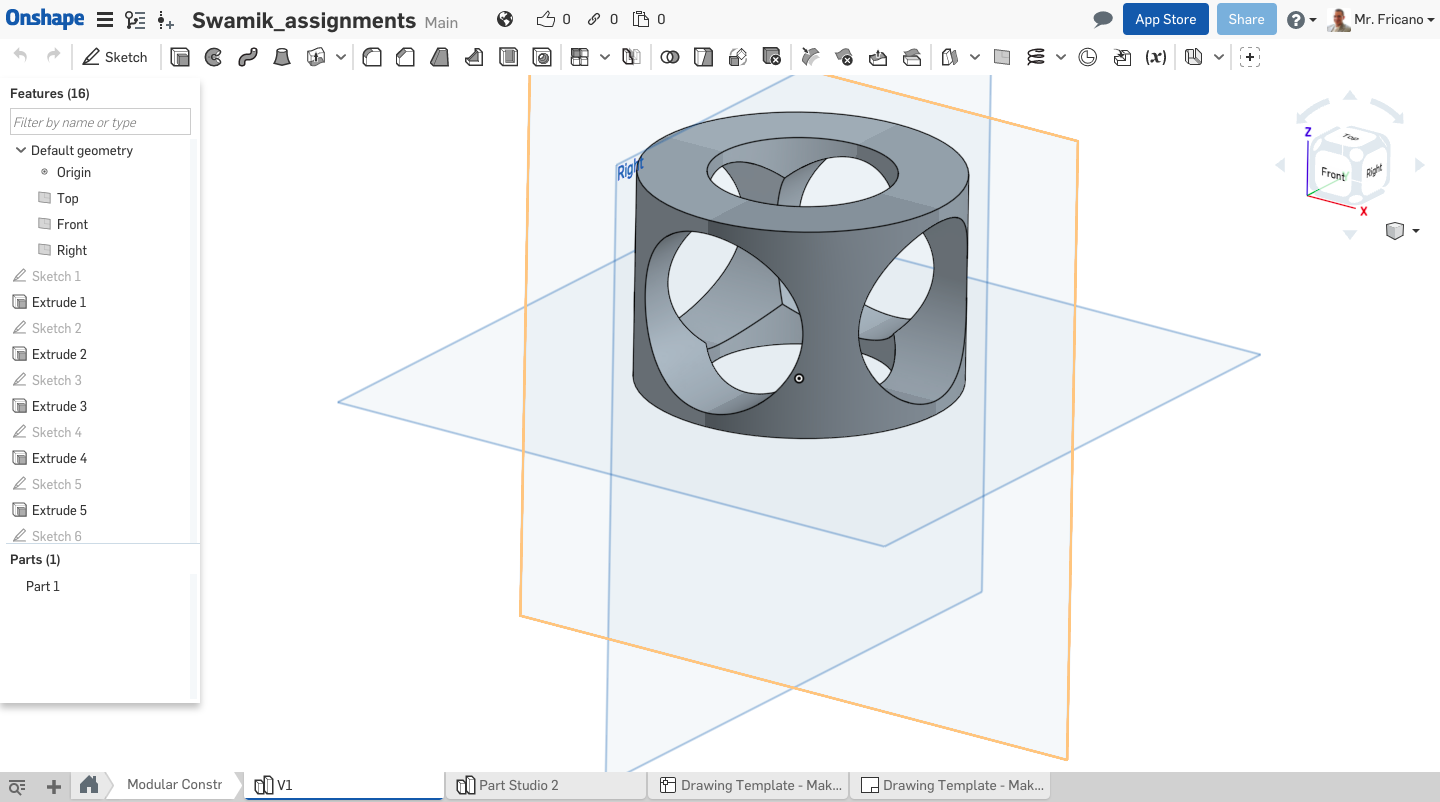The image size is (1440, 802).
Task: Open the dropdown next to the Thicken tool
Action: 341,57
